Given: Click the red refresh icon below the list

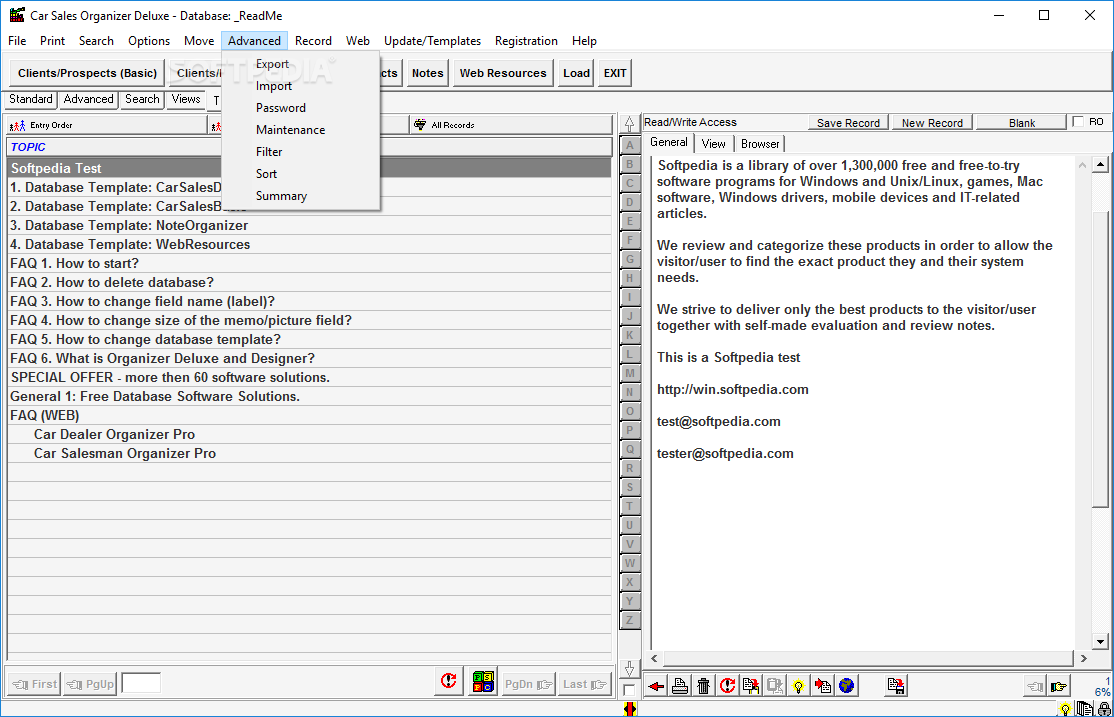Looking at the screenshot, I should [449, 681].
